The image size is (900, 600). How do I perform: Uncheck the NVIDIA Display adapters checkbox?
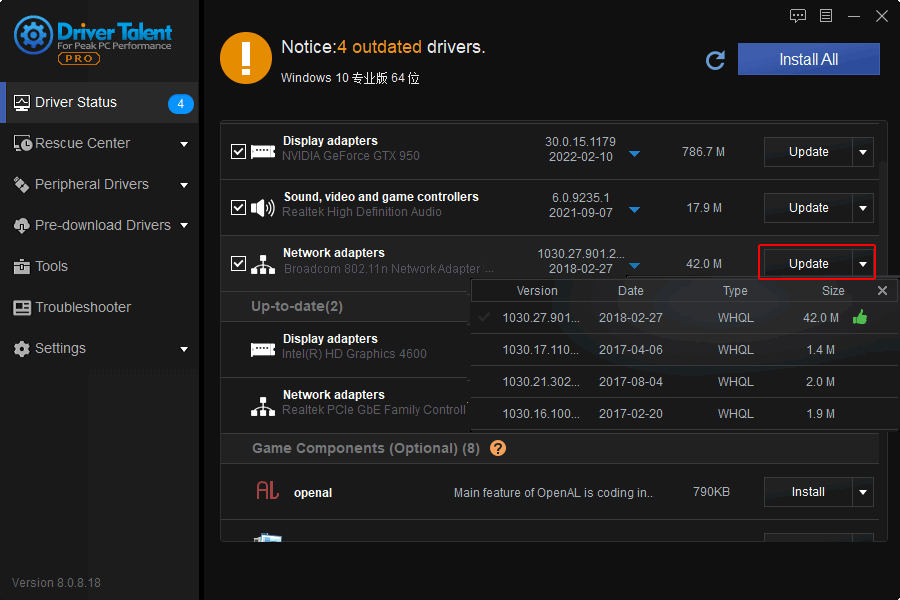[x=238, y=152]
